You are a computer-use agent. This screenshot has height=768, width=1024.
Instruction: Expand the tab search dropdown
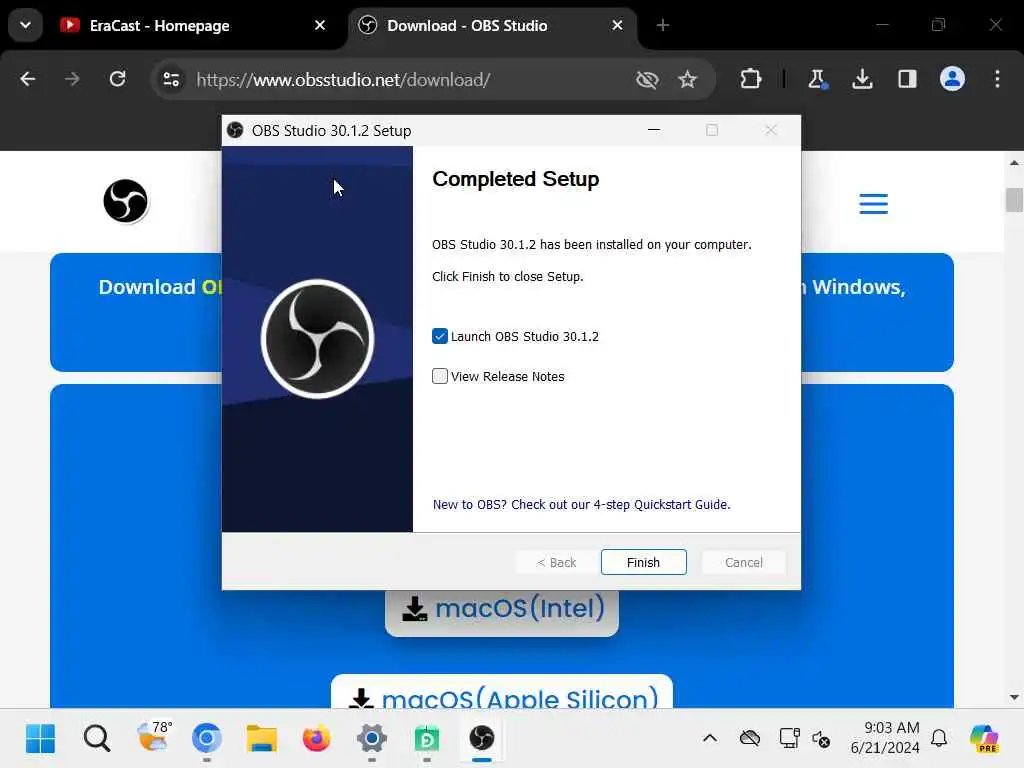tap(25, 25)
